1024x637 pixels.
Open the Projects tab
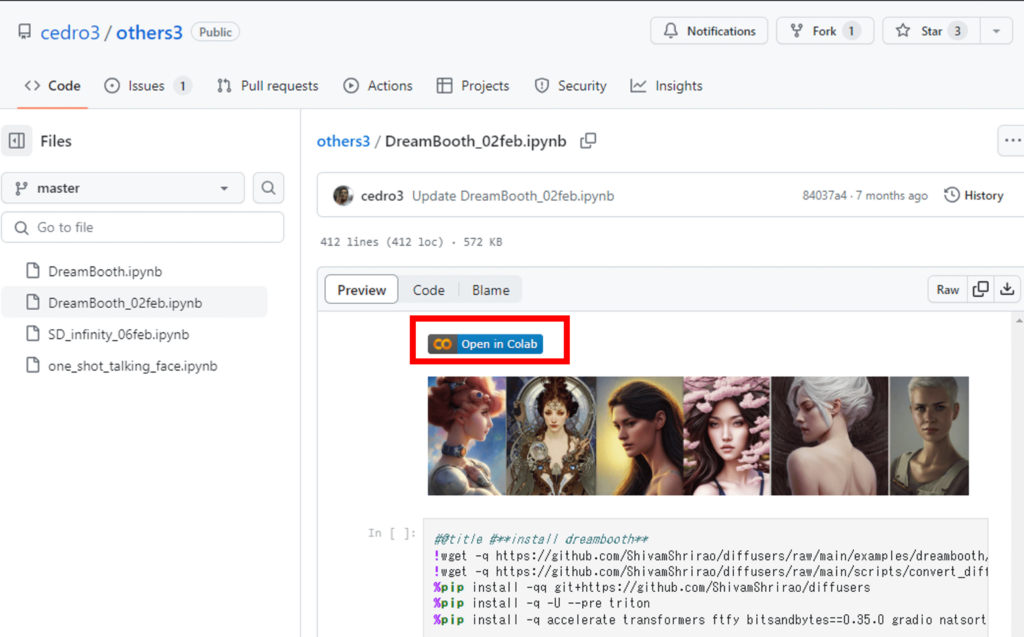473,86
